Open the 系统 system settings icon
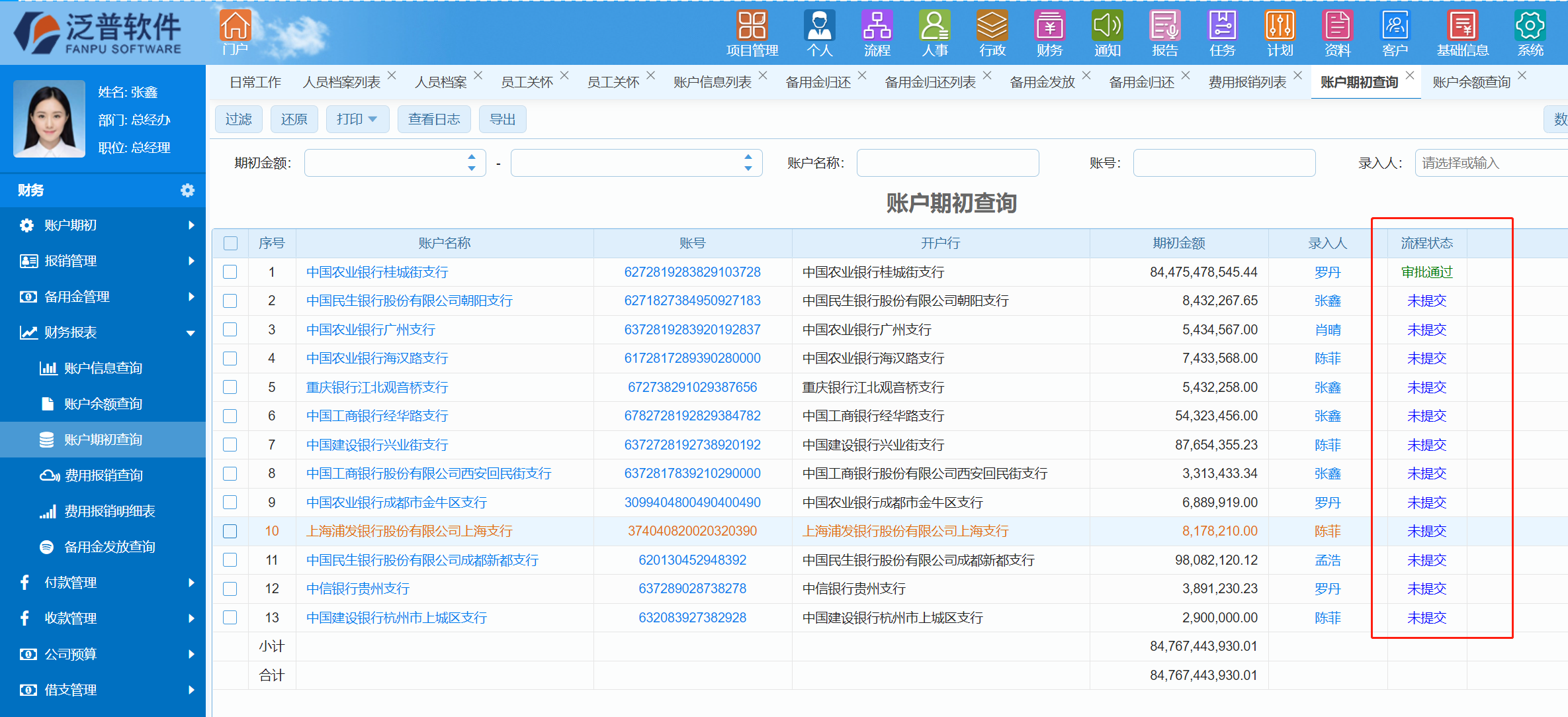Screen dimensions: 1568x717 (x=1530, y=32)
